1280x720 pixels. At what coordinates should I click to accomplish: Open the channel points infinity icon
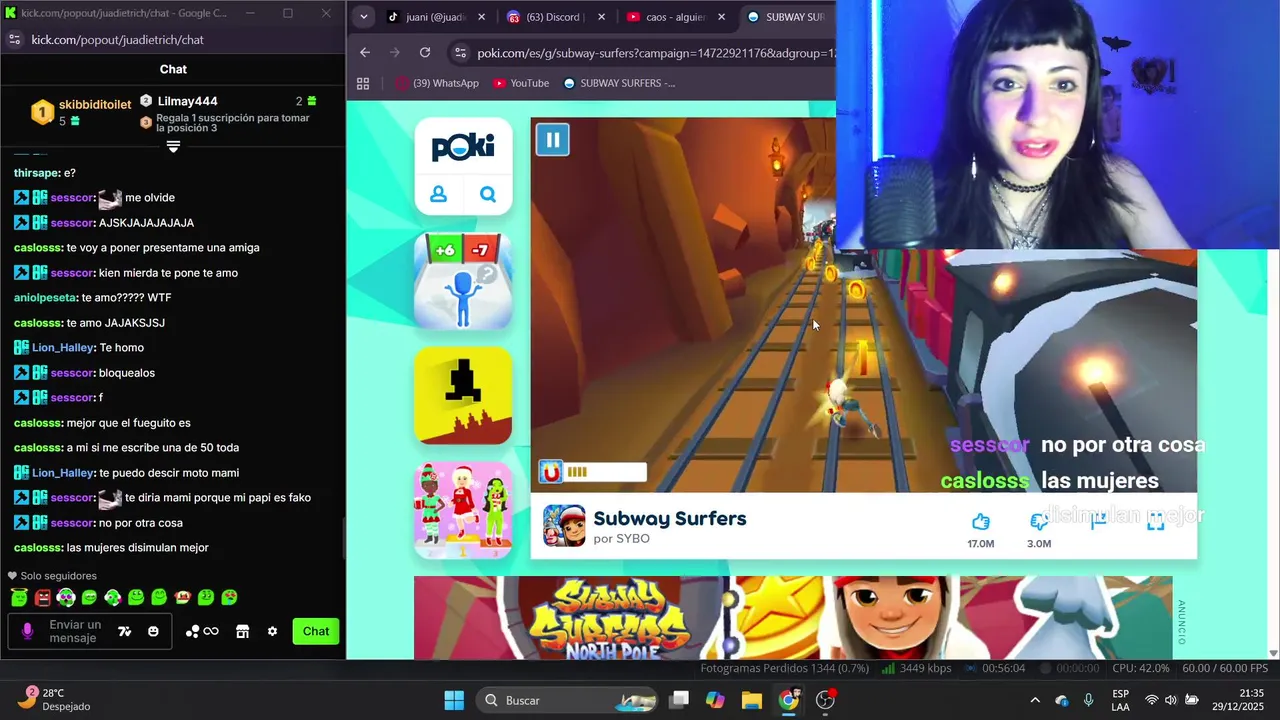(202, 631)
